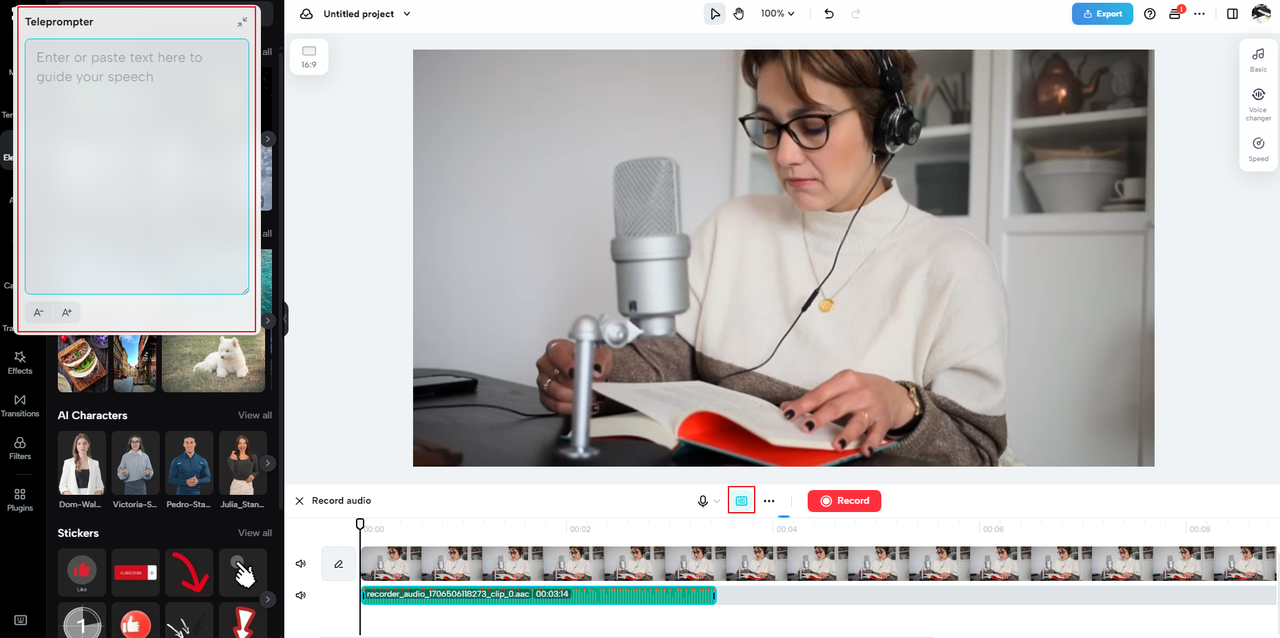Mute the video track speaker icon

coord(301,564)
